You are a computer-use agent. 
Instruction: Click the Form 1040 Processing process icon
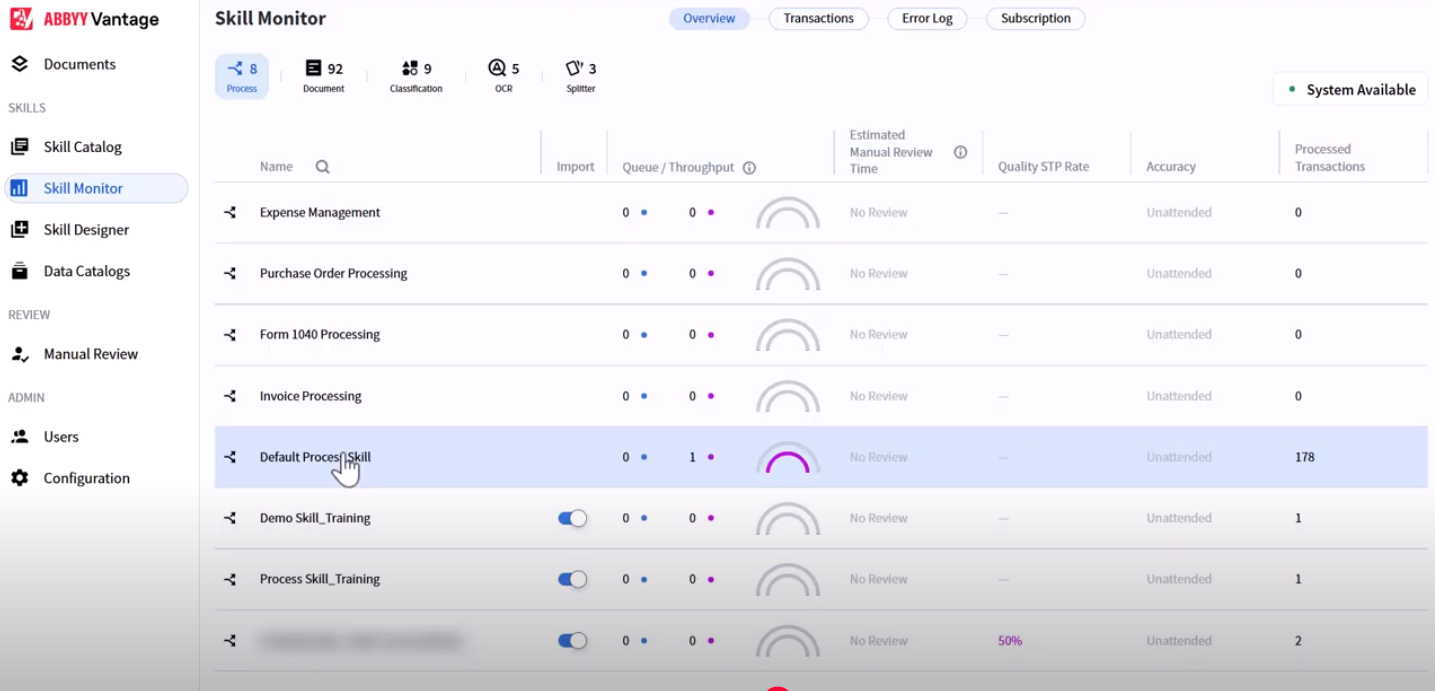(230, 335)
